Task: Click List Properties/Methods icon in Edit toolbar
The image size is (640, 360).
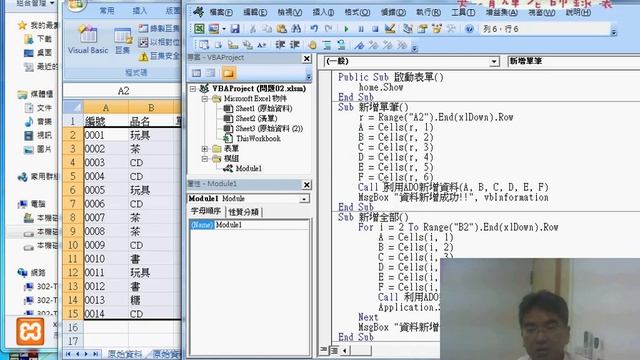Action: pos(204,45)
